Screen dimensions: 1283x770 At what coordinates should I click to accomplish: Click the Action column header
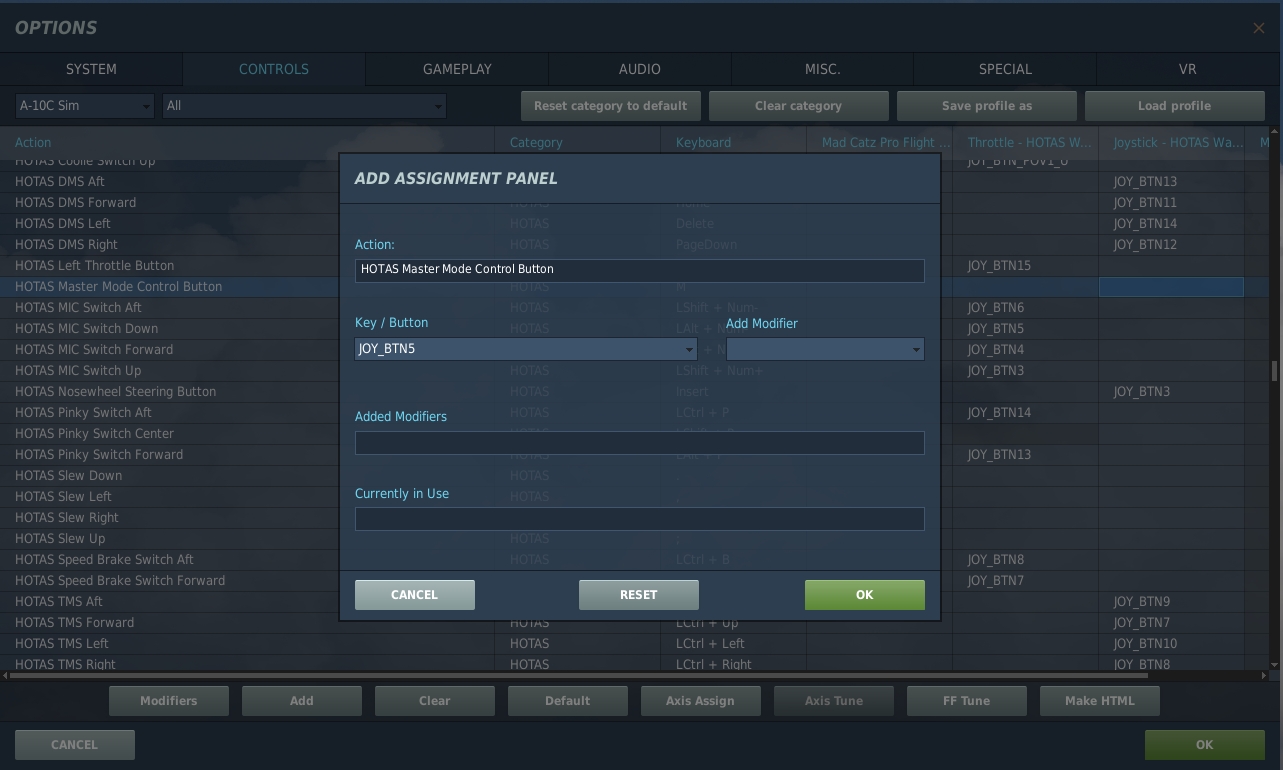247,142
